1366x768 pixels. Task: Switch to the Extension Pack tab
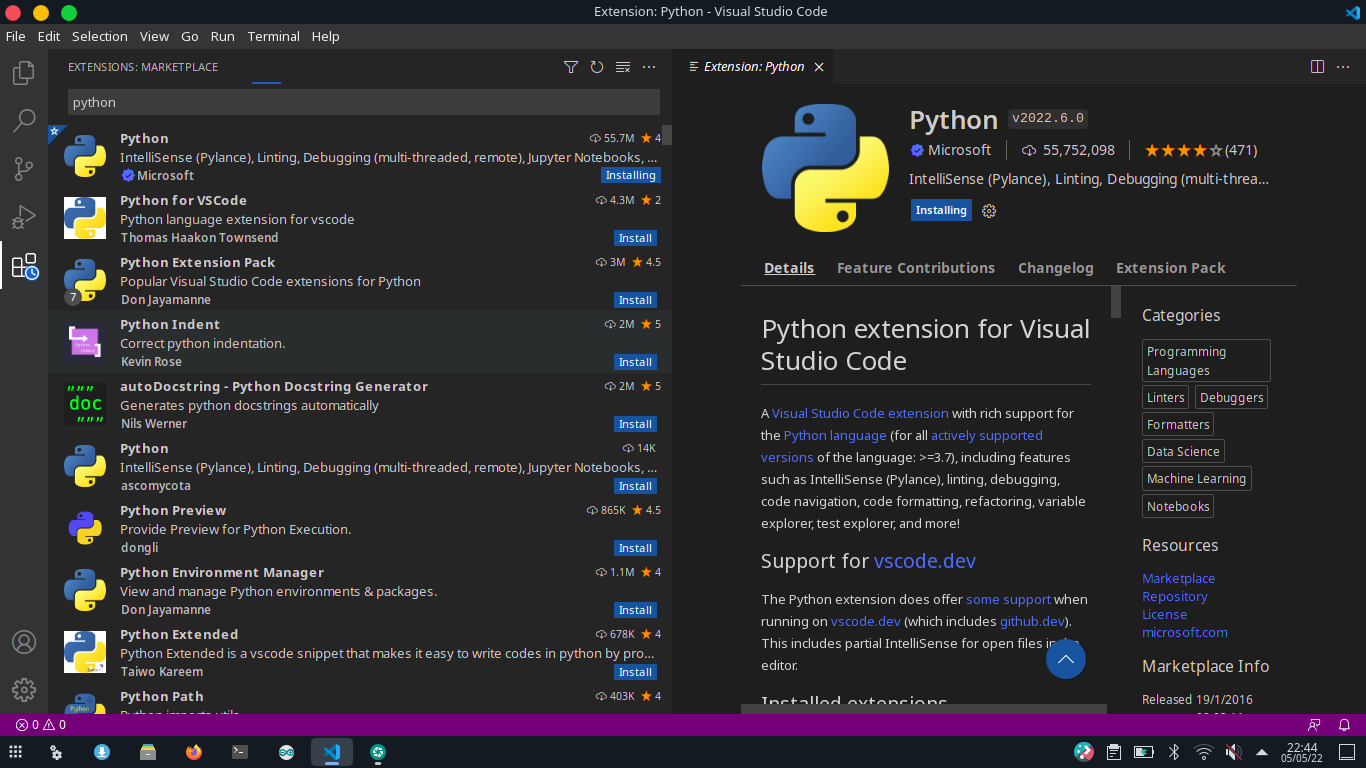click(1171, 268)
